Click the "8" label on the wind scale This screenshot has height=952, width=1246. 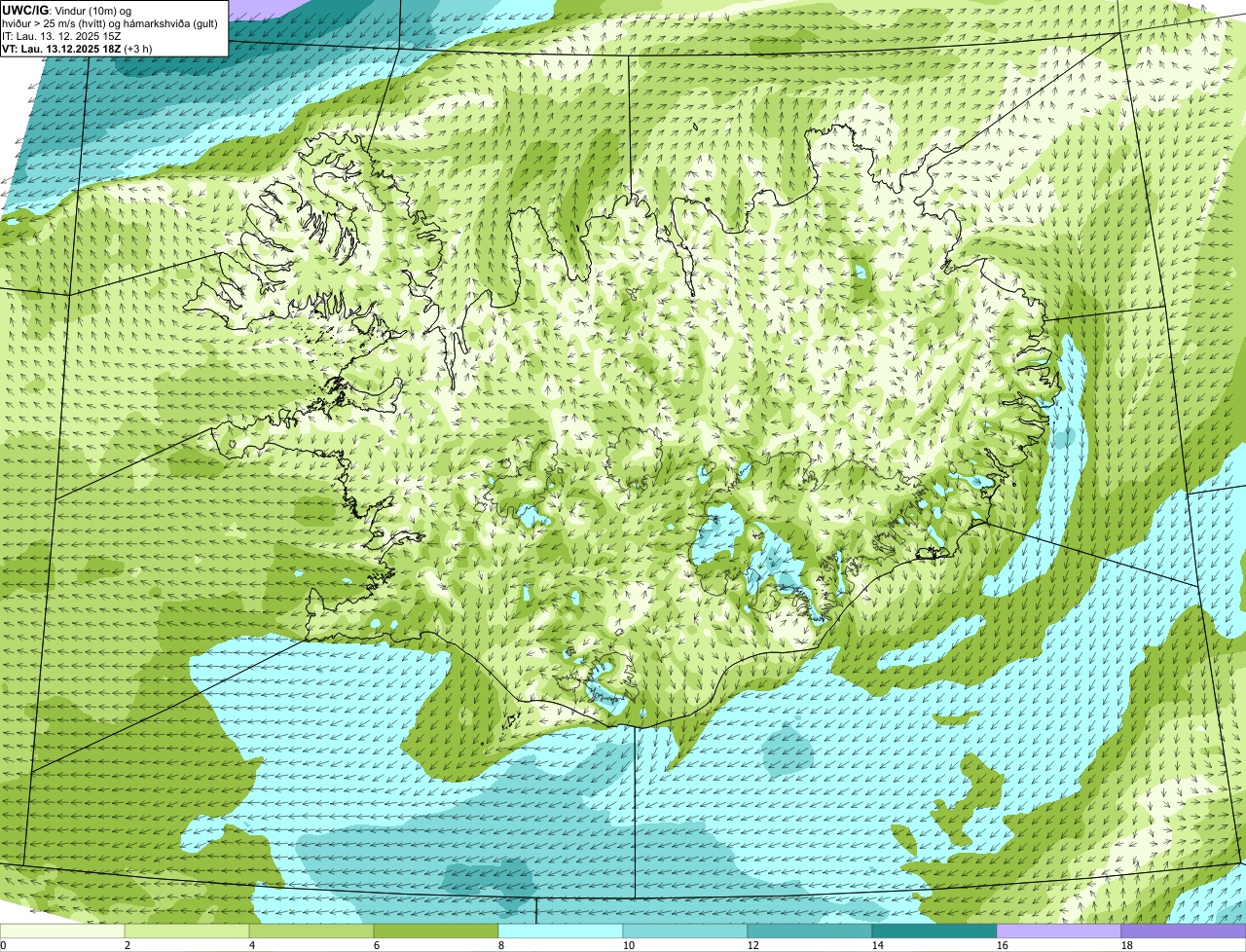[x=501, y=945]
